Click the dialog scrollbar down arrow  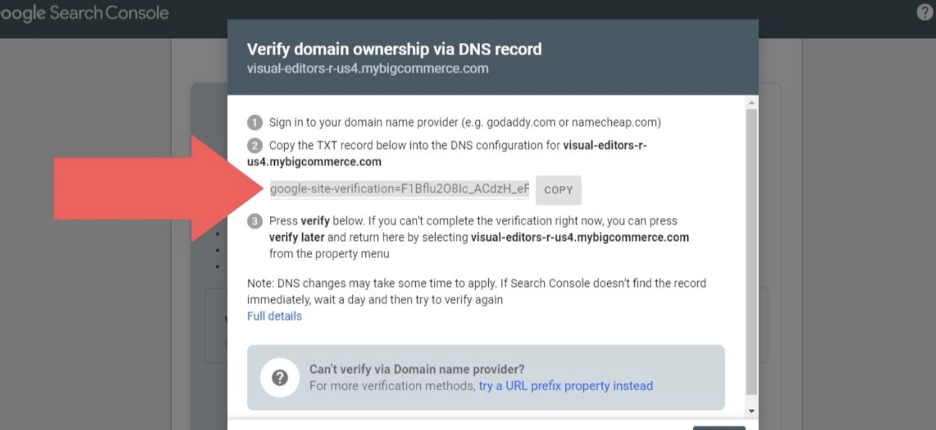point(751,410)
